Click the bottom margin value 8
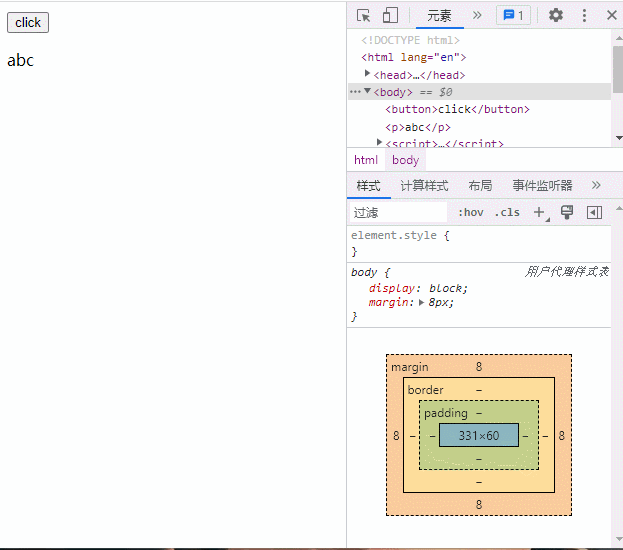623x550 pixels. [479, 505]
